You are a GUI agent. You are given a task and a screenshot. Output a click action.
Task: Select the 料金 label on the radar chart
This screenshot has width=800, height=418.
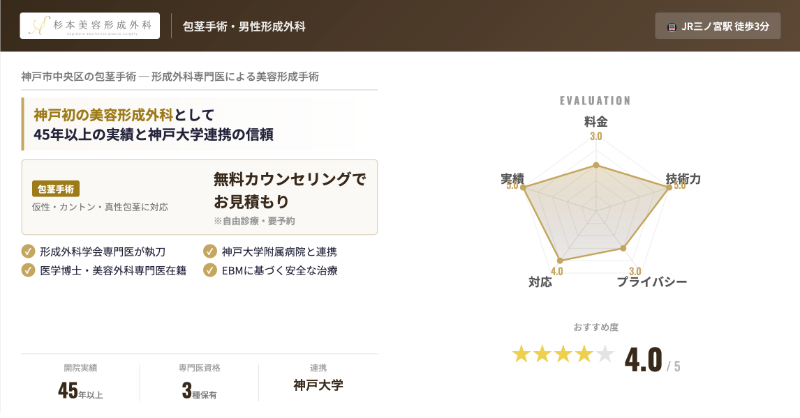coord(596,120)
